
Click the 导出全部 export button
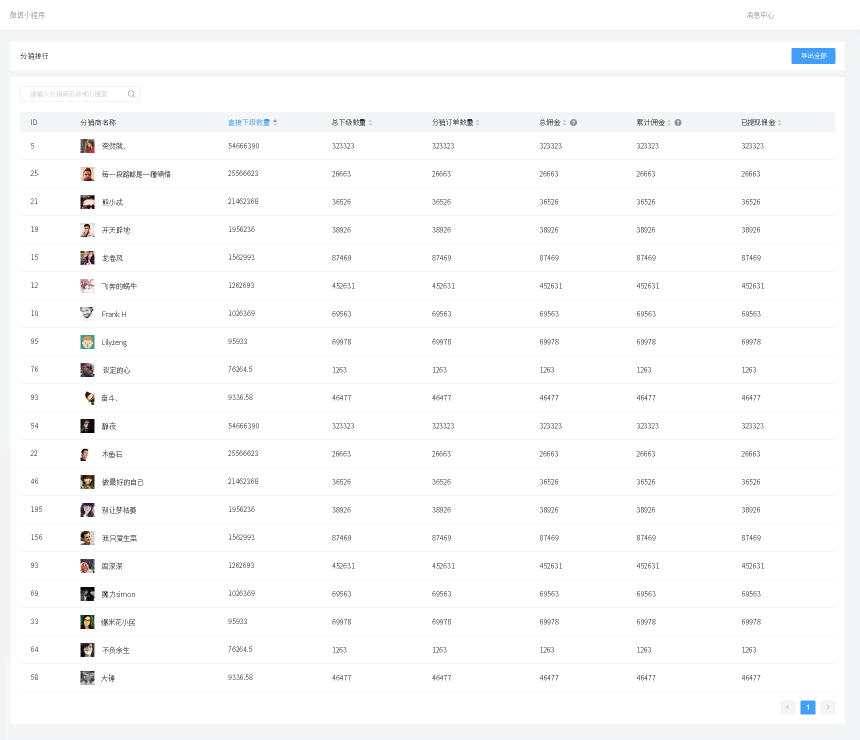(813, 56)
